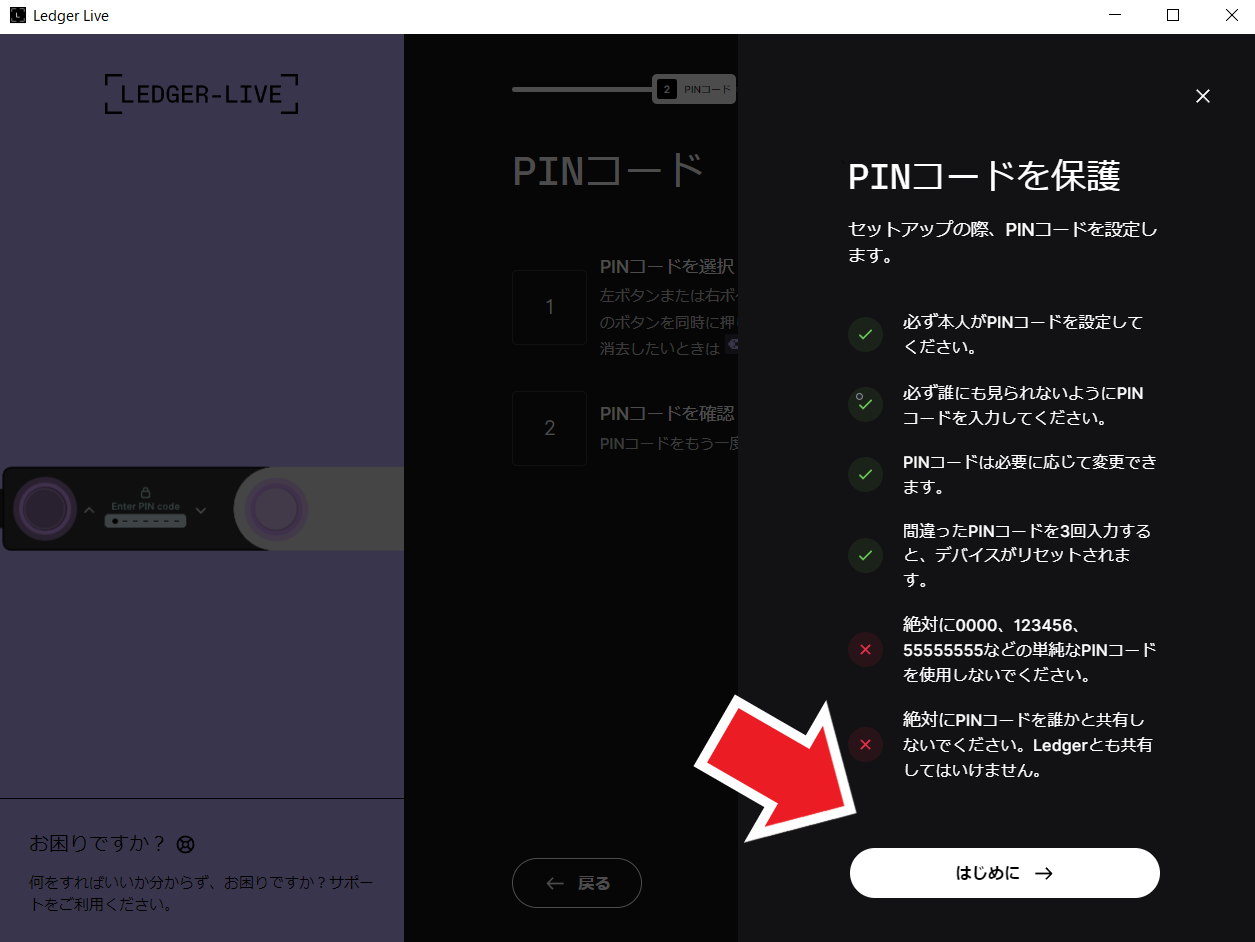Click the step 2 number box

[549, 428]
